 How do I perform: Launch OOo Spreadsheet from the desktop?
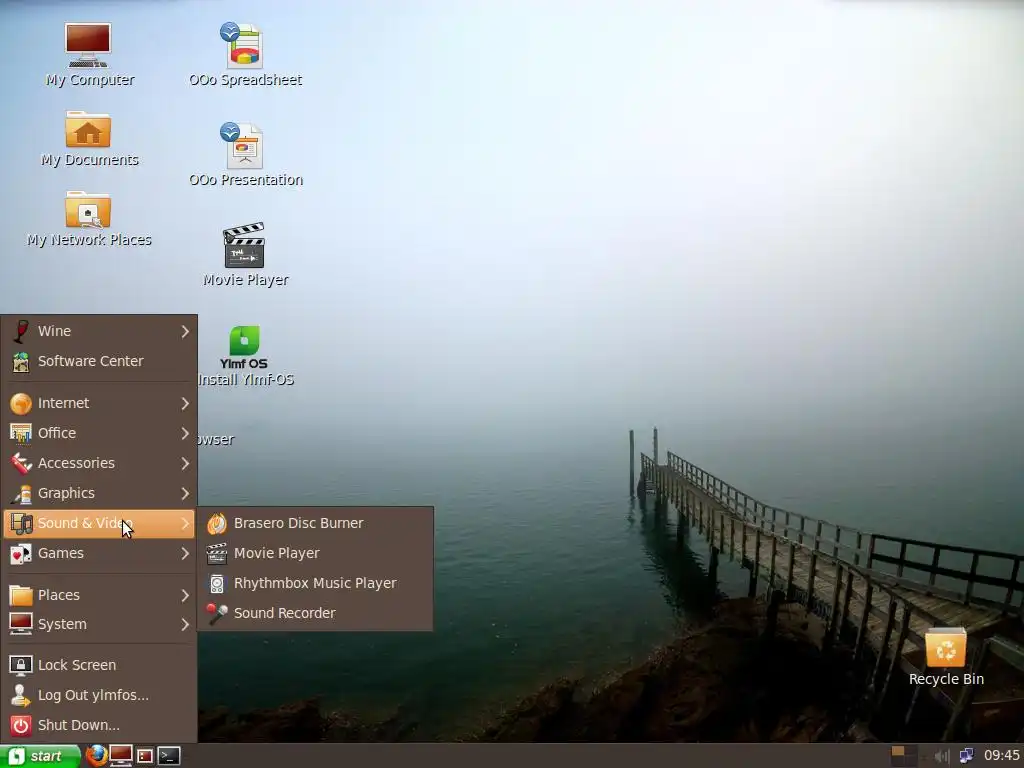click(243, 46)
